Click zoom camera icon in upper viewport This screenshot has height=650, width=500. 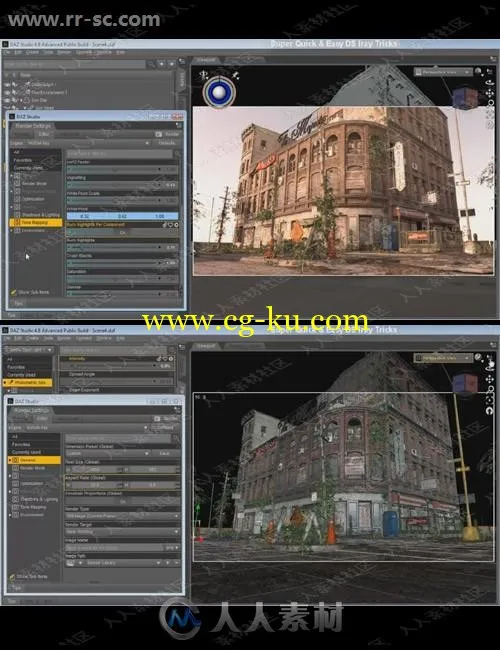coord(490,104)
